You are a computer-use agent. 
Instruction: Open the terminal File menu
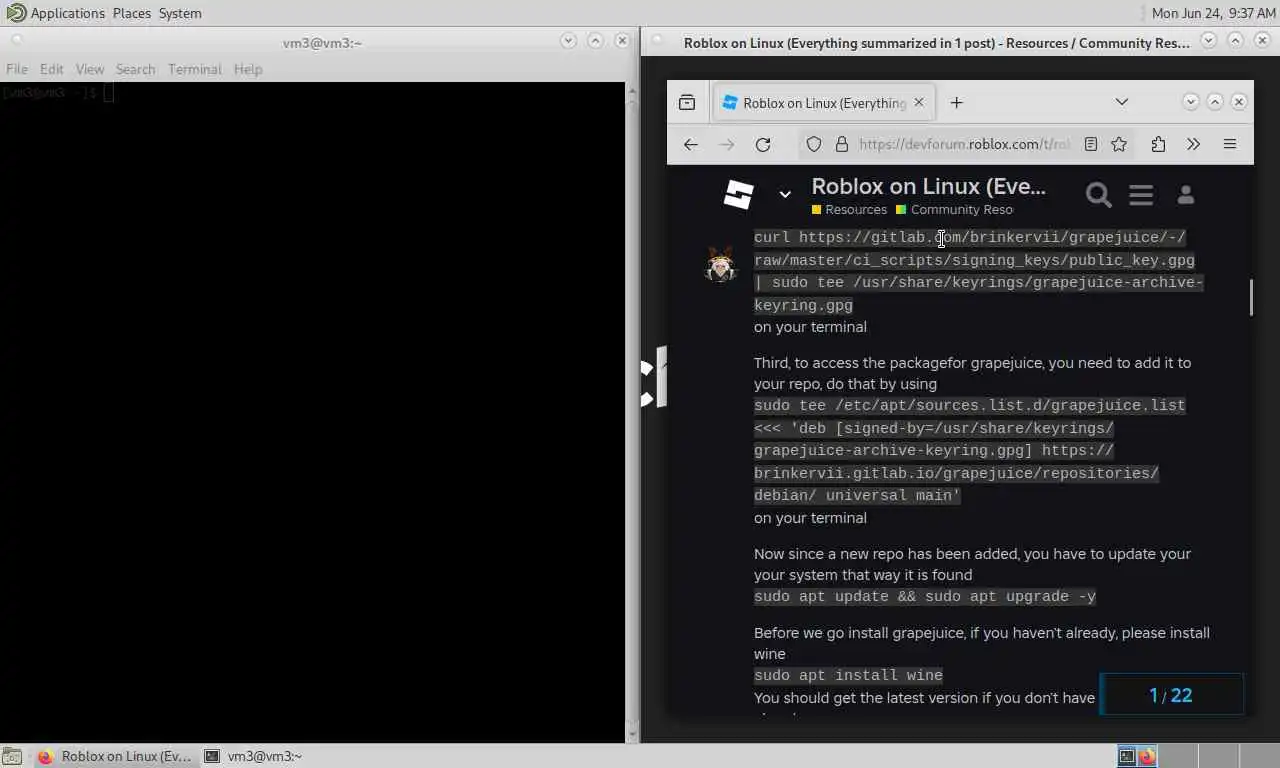[17, 69]
